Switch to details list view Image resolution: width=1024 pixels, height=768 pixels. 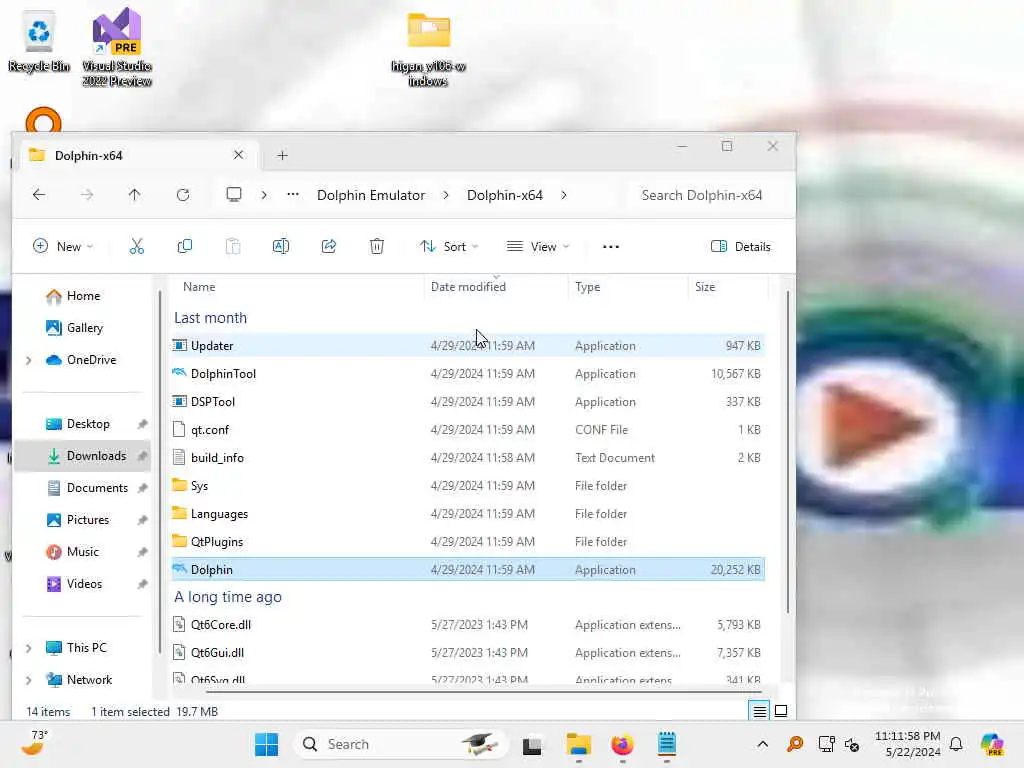(x=760, y=711)
